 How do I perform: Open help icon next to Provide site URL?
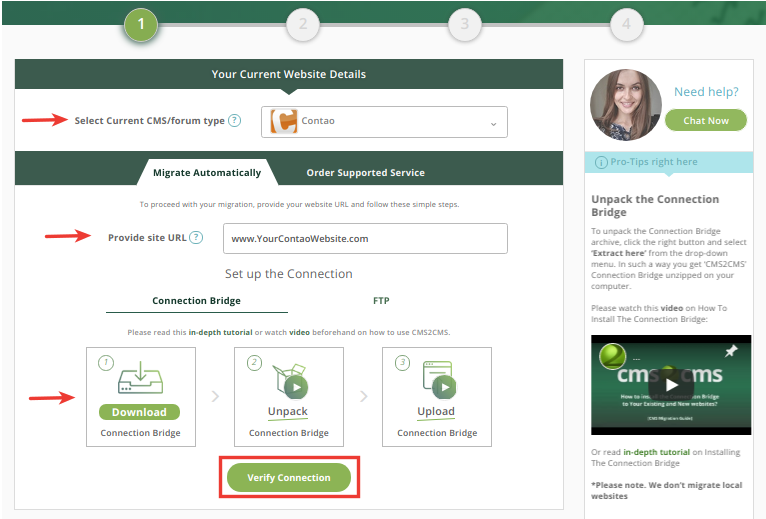coord(196,238)
